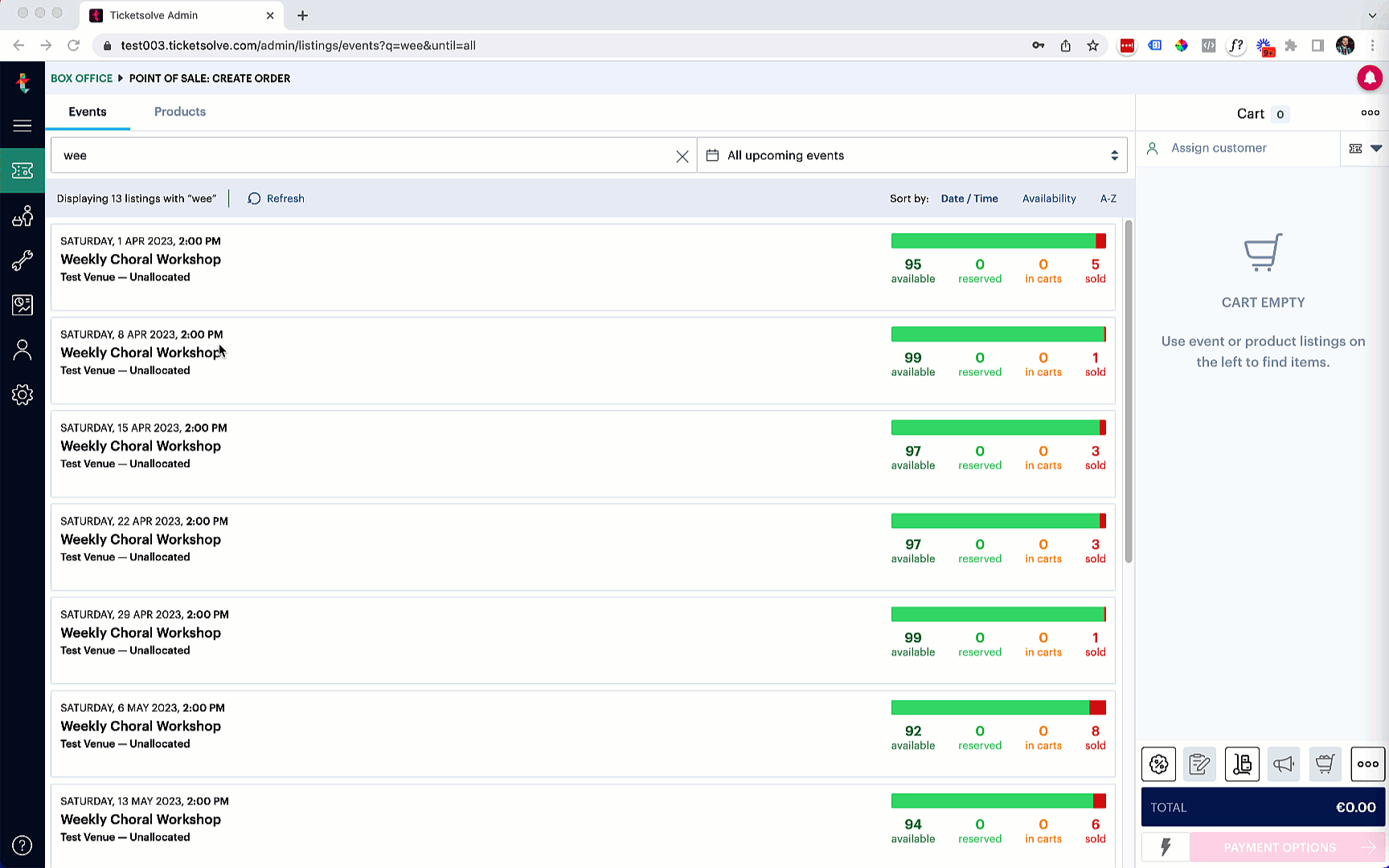This screenshot has height=868, width=1389.
Task: Click the BOX OFFICE breadcrumb link
Action: point(82,78)
